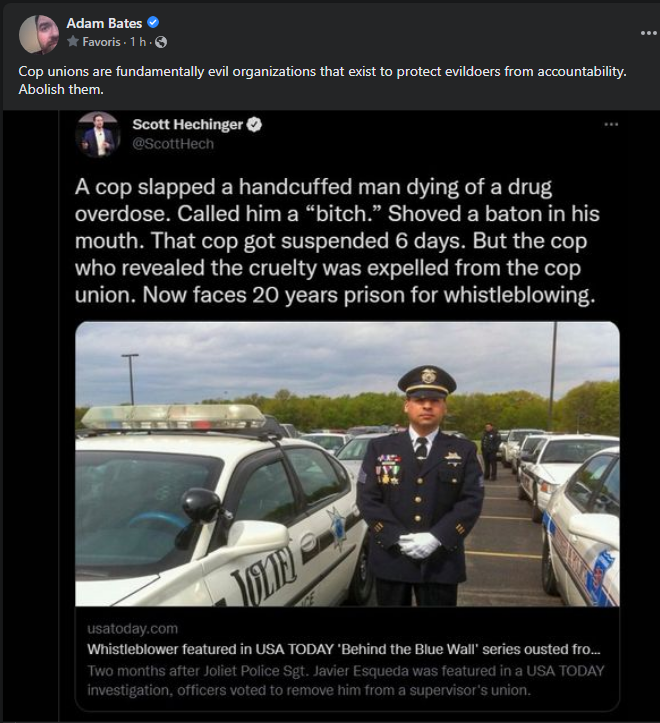Viewport: 660px width, 723px height.
Task: Click the Adam Bates name link
Action: click(104, 23)
